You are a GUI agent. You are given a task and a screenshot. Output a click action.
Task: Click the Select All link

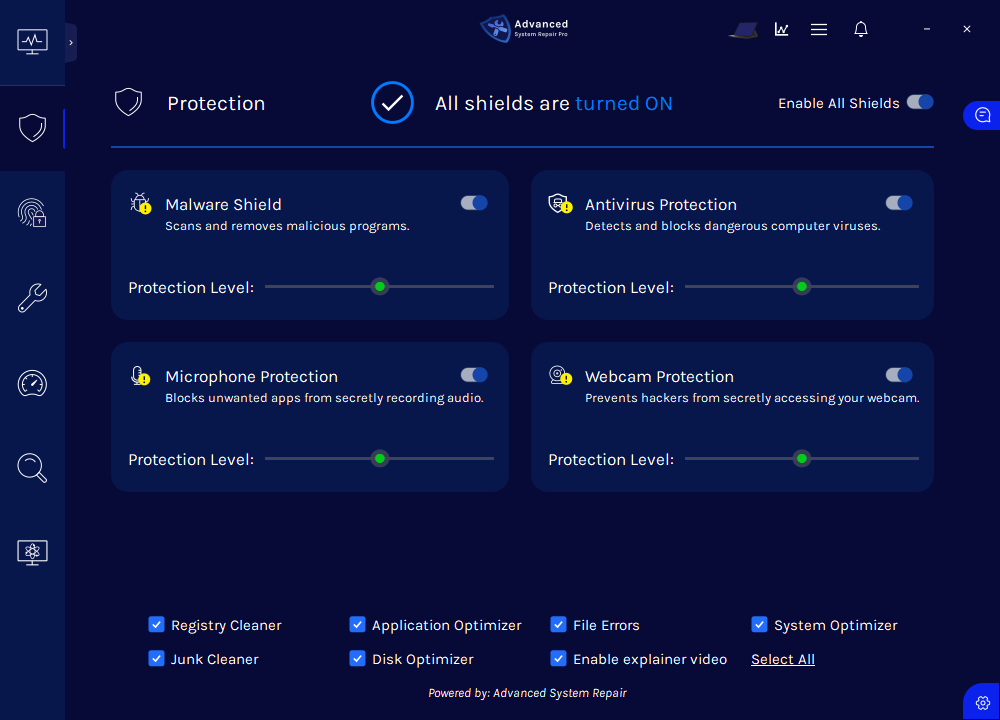pos(783,659)
